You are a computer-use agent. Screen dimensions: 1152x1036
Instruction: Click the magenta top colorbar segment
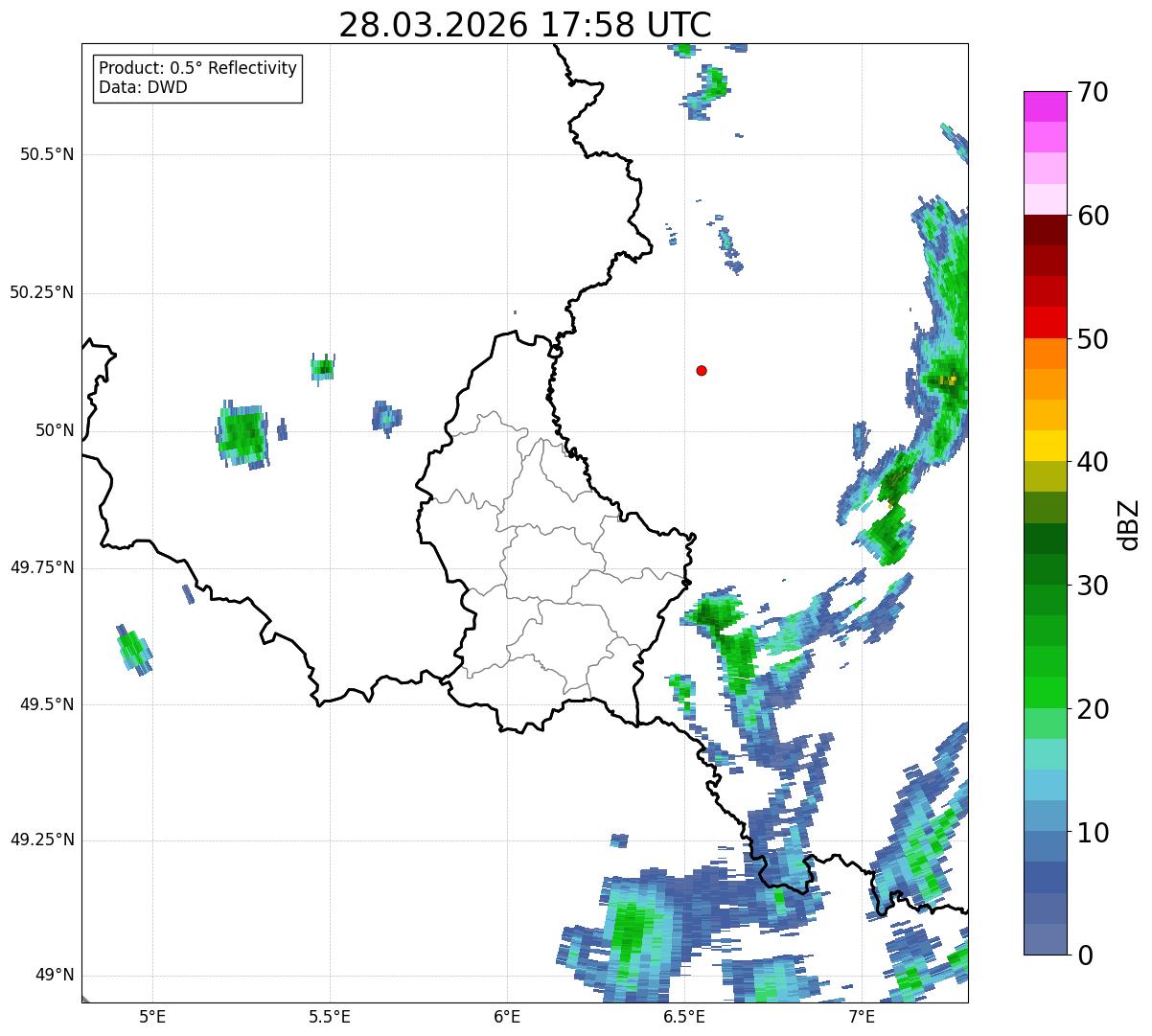point(1046,106)
